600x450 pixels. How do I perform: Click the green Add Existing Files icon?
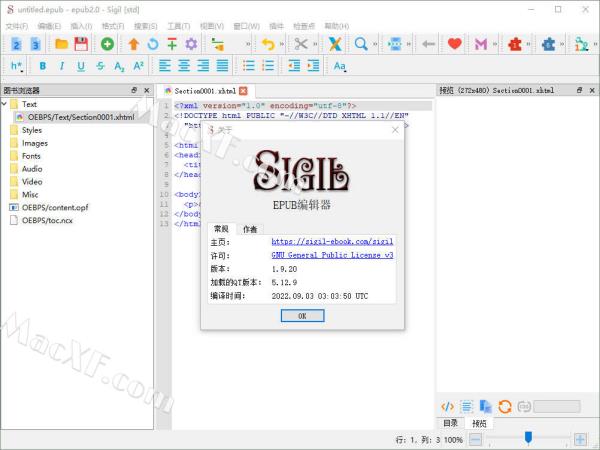tap(107, 44)
